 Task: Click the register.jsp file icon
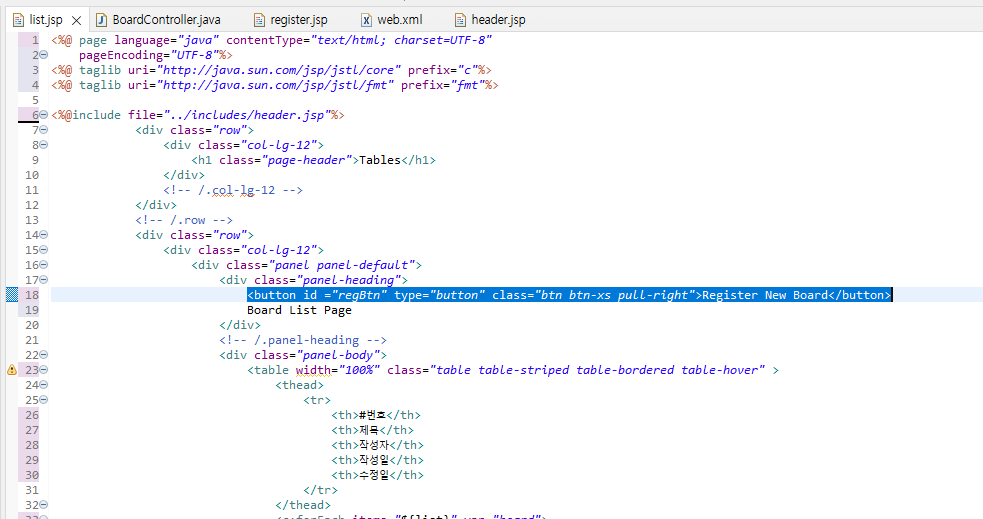pos(260,21)
